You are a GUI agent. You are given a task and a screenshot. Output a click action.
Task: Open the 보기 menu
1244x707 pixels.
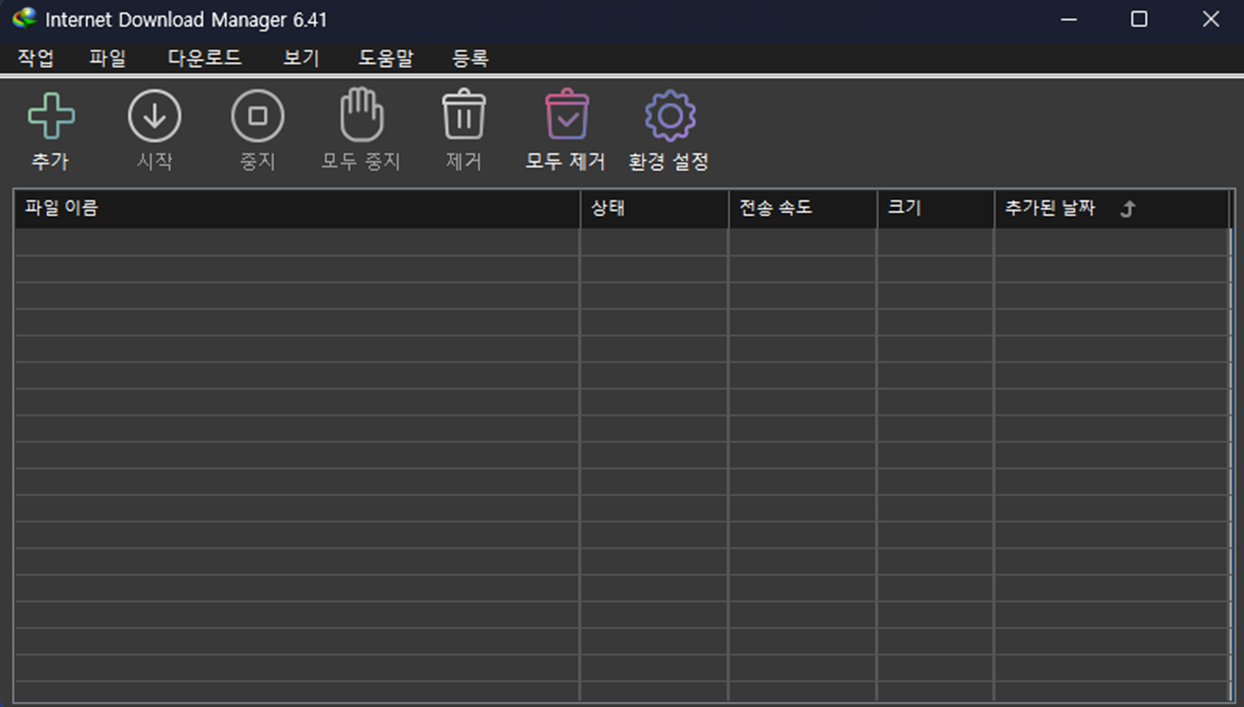[301, 58]
